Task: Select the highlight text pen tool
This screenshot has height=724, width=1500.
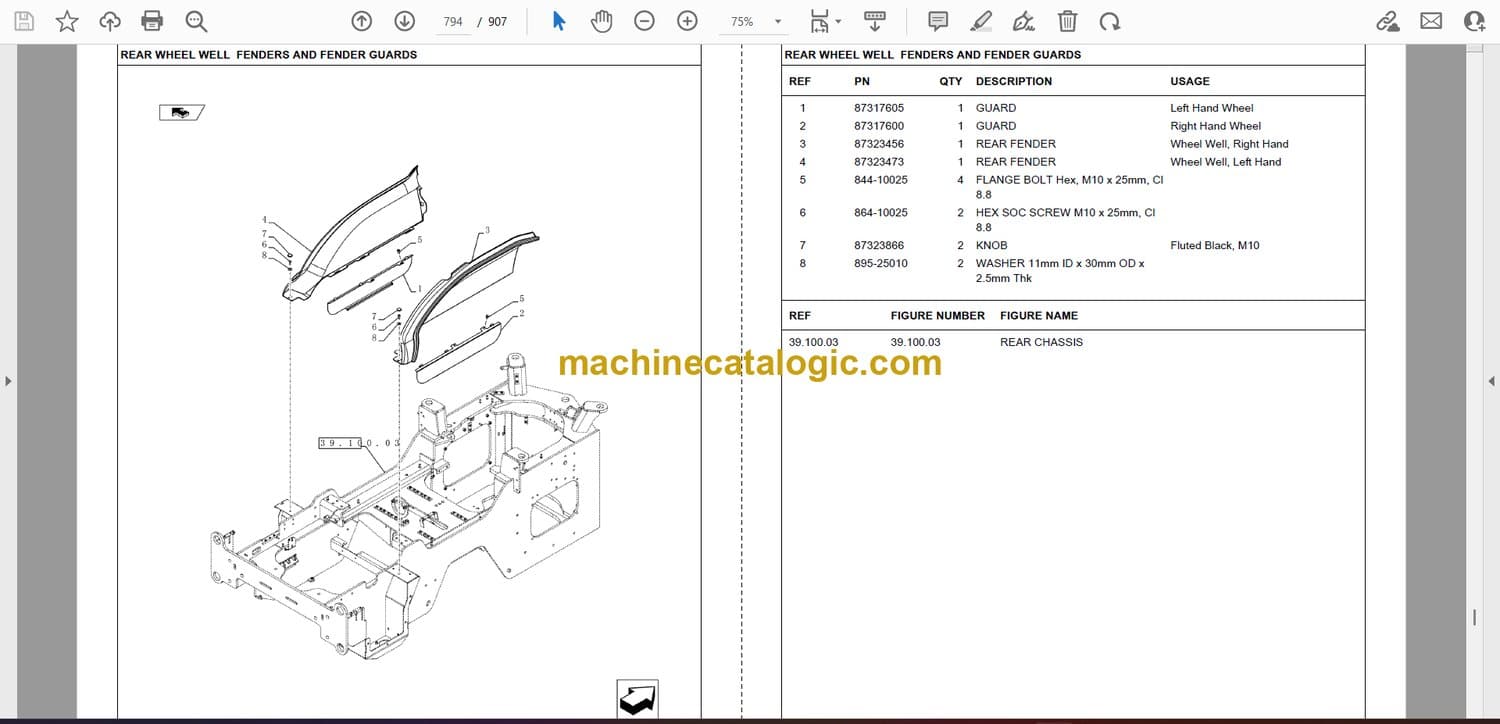Action: [x=981, y=21]
